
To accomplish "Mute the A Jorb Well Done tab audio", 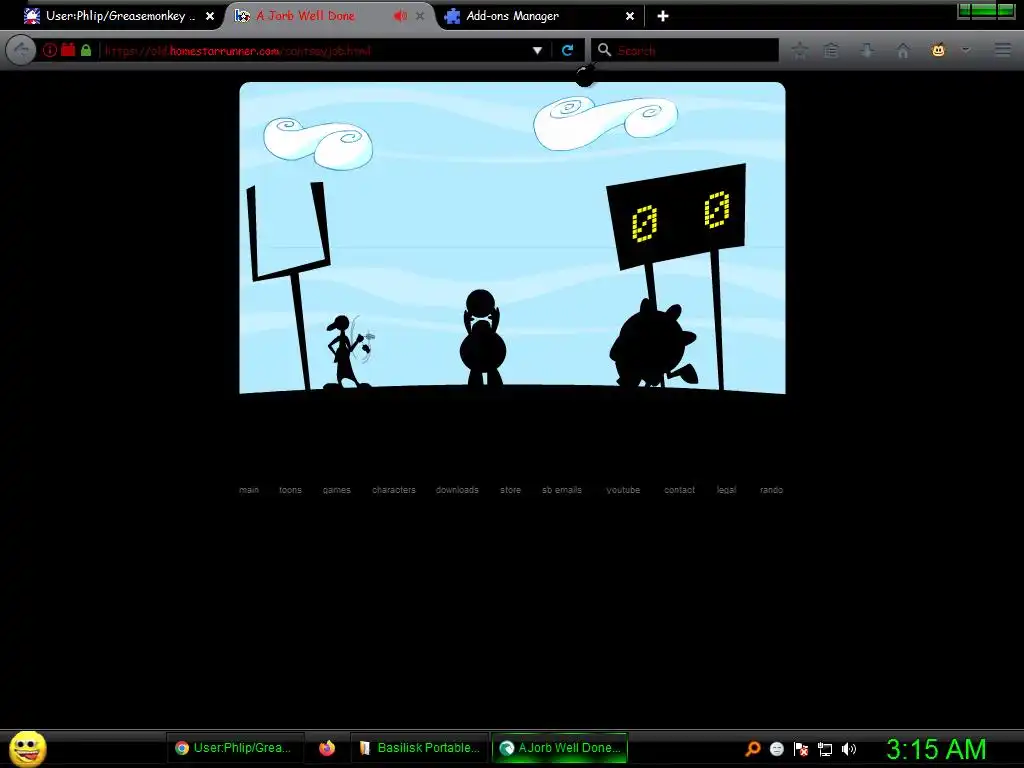I will (400, 16).
